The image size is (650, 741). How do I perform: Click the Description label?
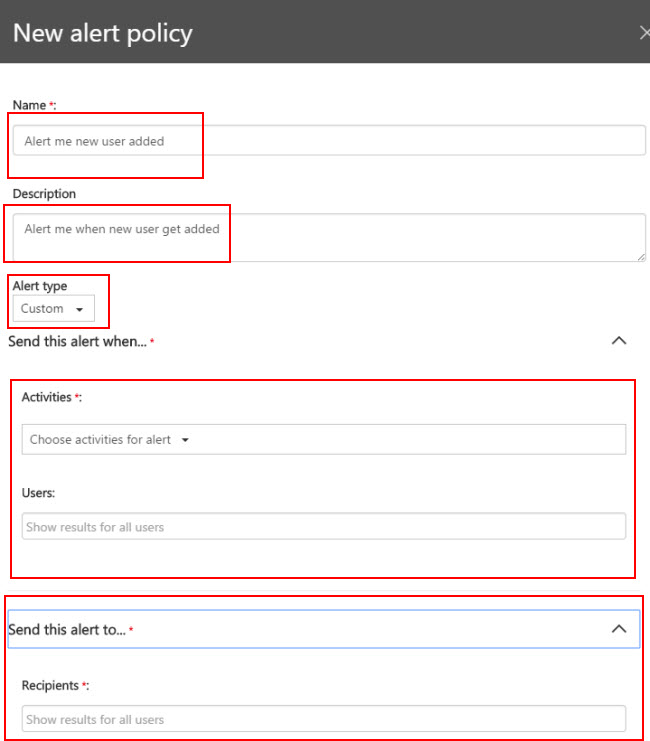pyautogui.click(x=44, y=194)
